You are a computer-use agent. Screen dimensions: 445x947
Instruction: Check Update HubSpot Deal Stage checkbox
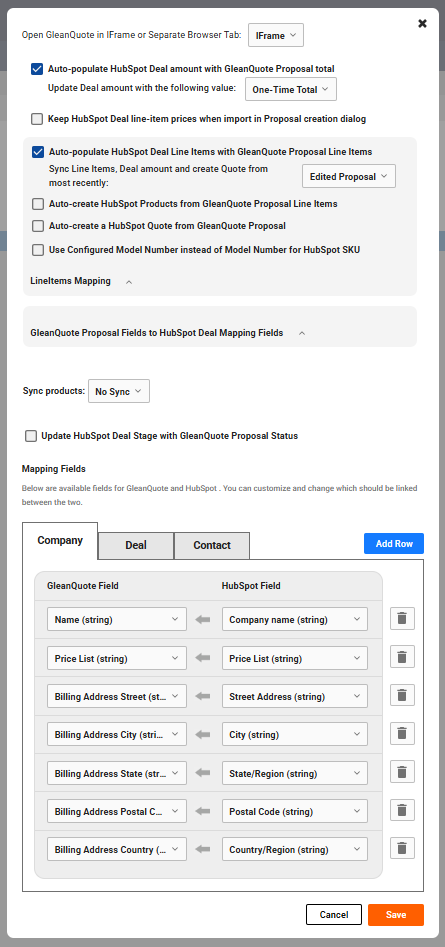click(x=31, y=436)
